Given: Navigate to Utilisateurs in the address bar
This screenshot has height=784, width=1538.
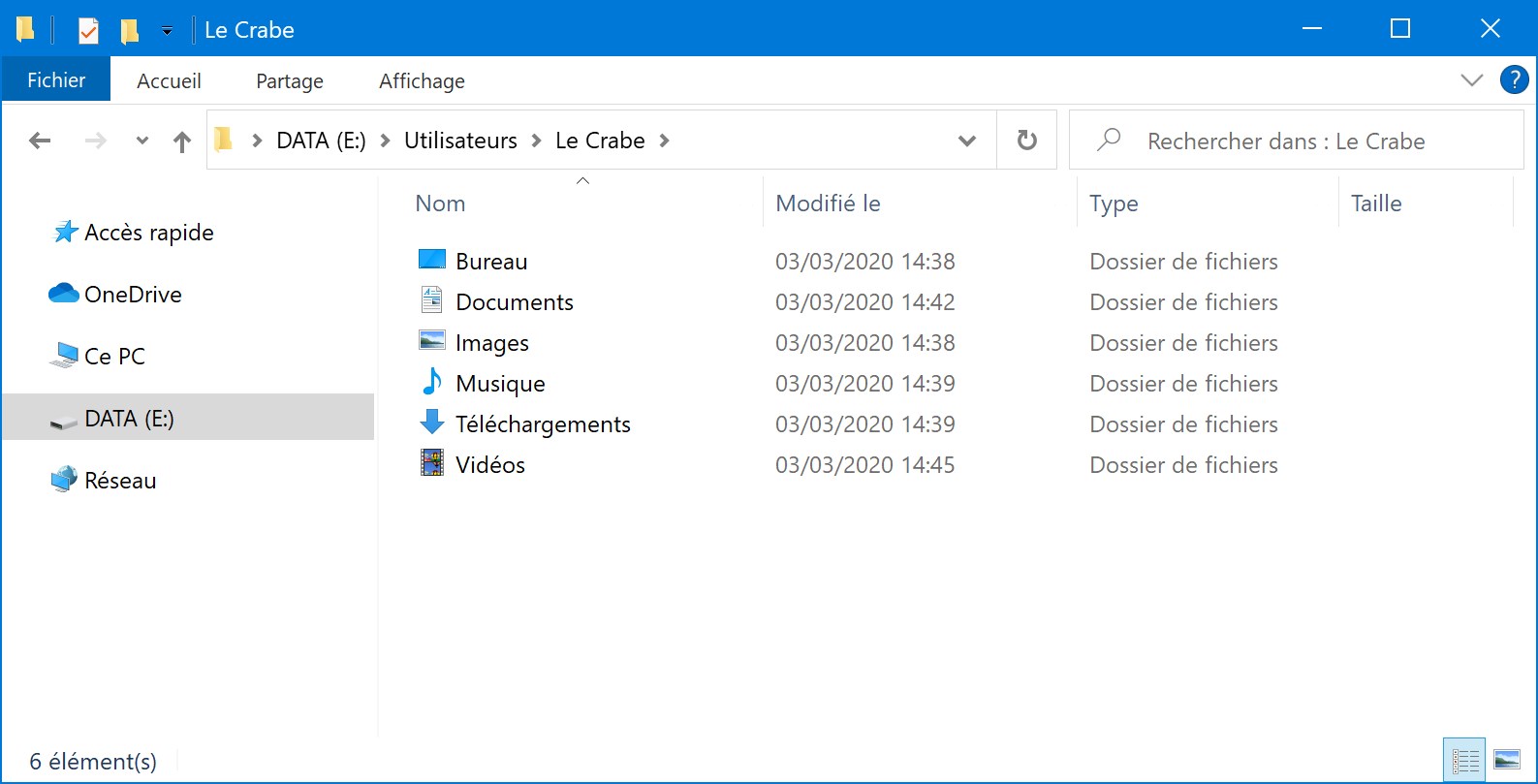Looking at the screenshot, I should coord(460,141).
